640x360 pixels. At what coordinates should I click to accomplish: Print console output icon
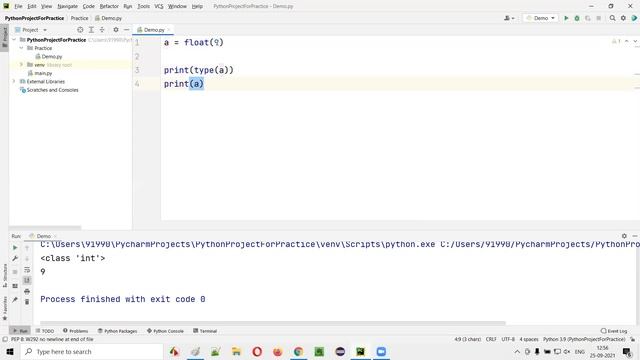coord(27,291)
